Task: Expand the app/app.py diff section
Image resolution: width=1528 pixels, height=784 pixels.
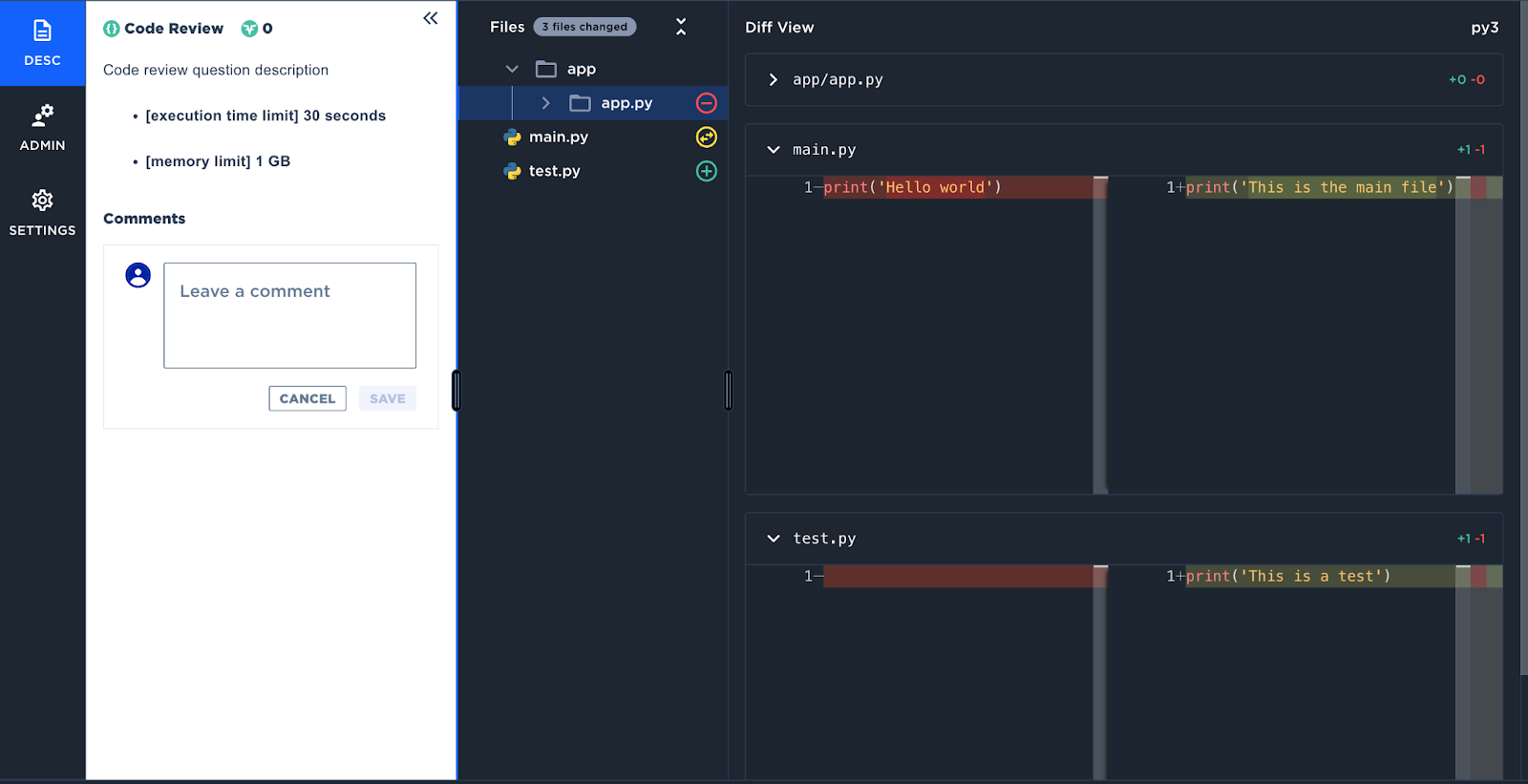Action: pyautogui.click(x=773, y=80)
